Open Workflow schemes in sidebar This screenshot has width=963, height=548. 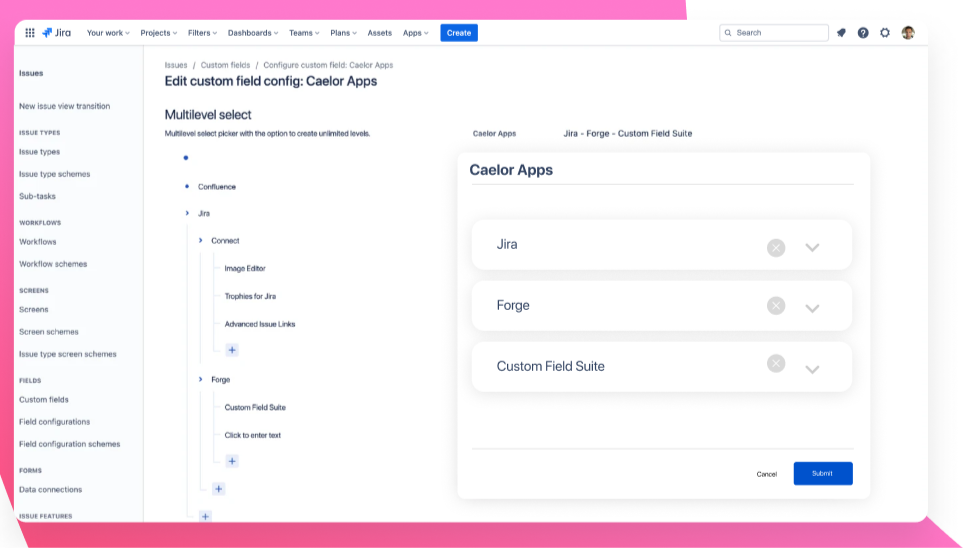53,264
